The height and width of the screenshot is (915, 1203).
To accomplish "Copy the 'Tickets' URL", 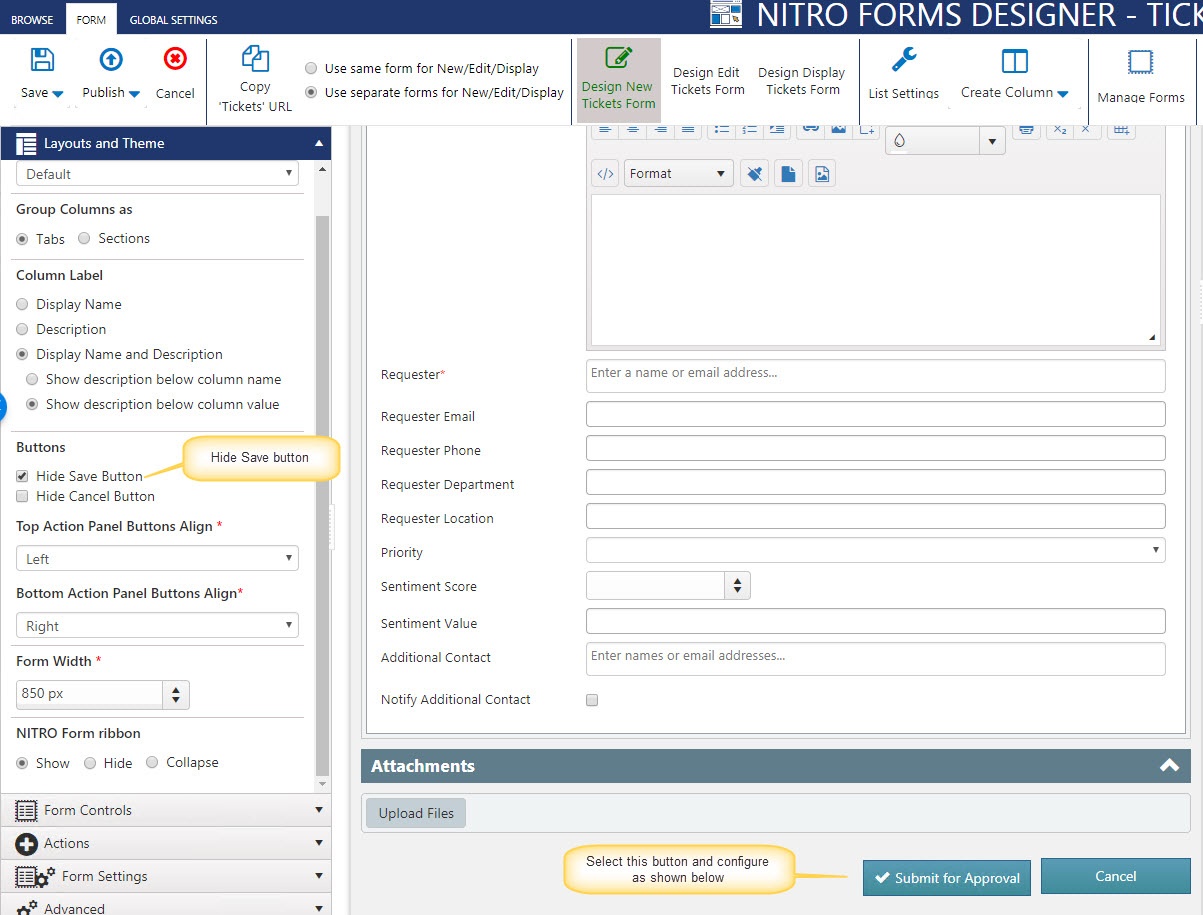I will pyautogui.click(x=255, y=60).
